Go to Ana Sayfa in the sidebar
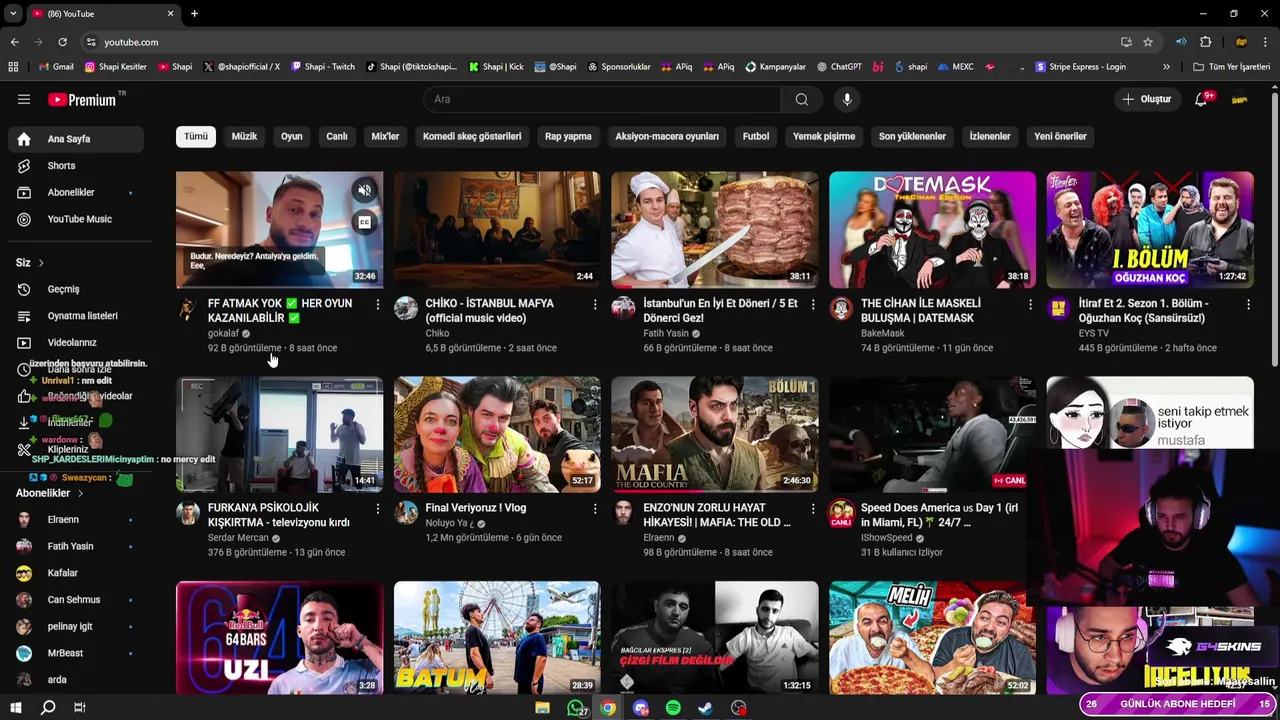1280x720 pixels. click(76, 139)
